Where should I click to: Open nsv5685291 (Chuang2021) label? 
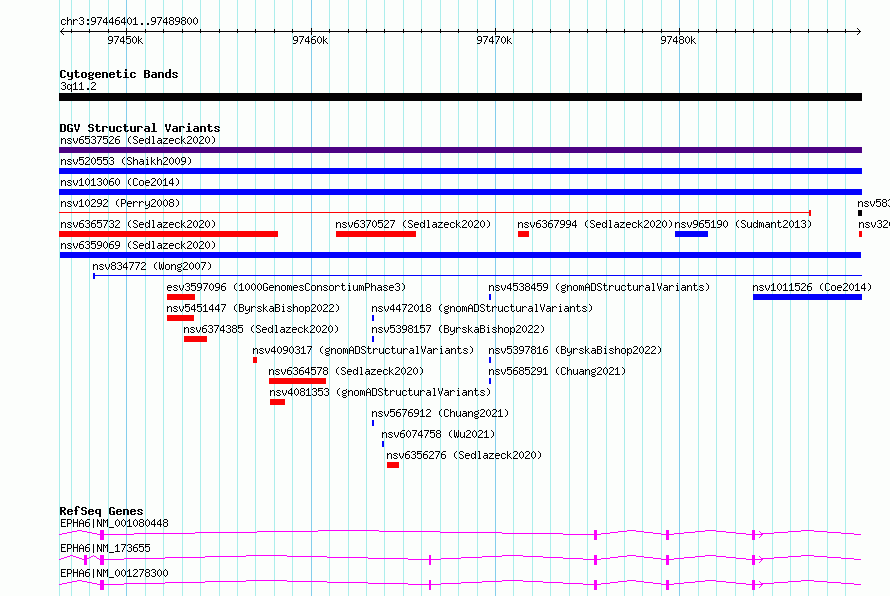(x=557, y=371)
